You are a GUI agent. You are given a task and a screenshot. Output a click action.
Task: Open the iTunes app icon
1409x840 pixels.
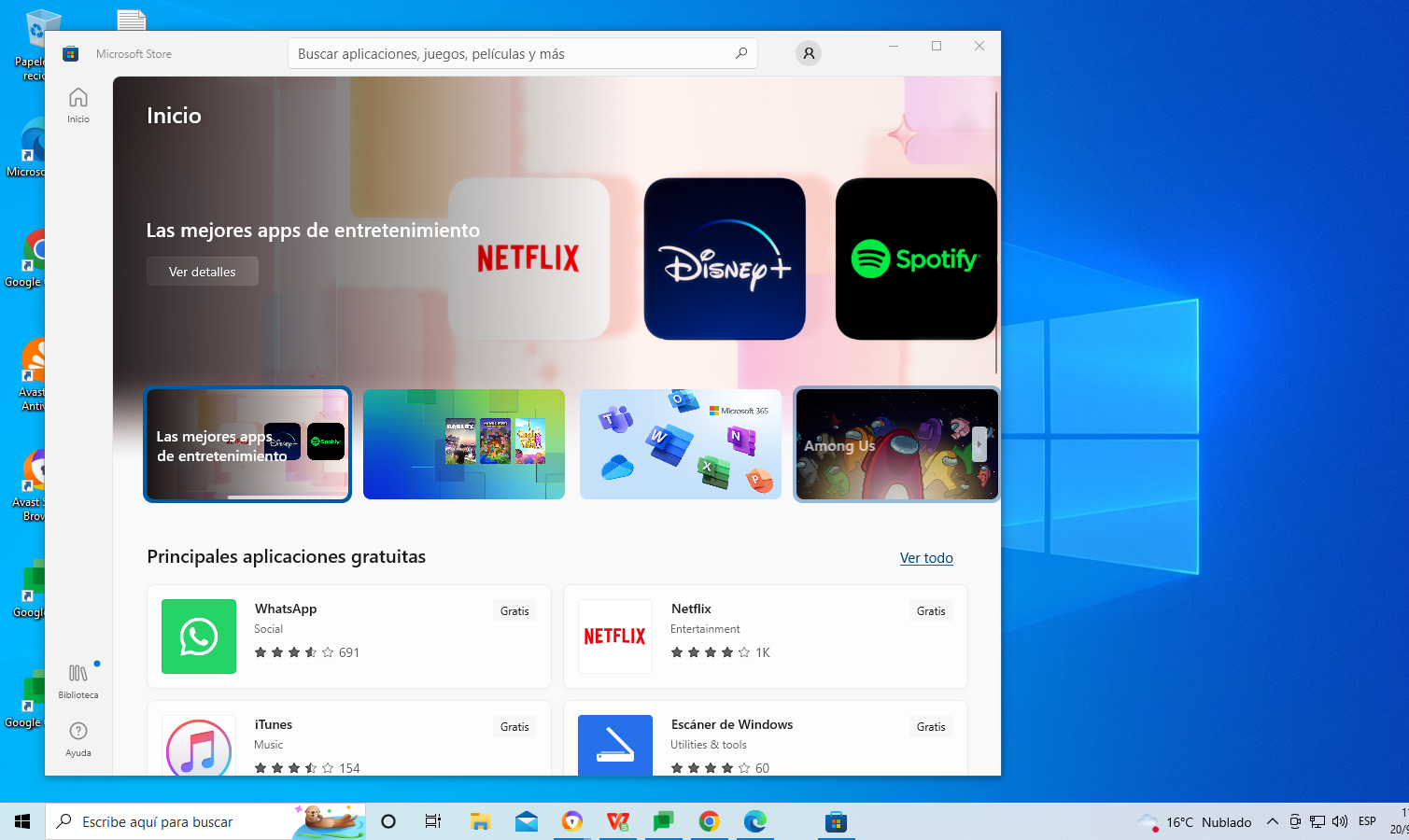(x=199, y=747)
